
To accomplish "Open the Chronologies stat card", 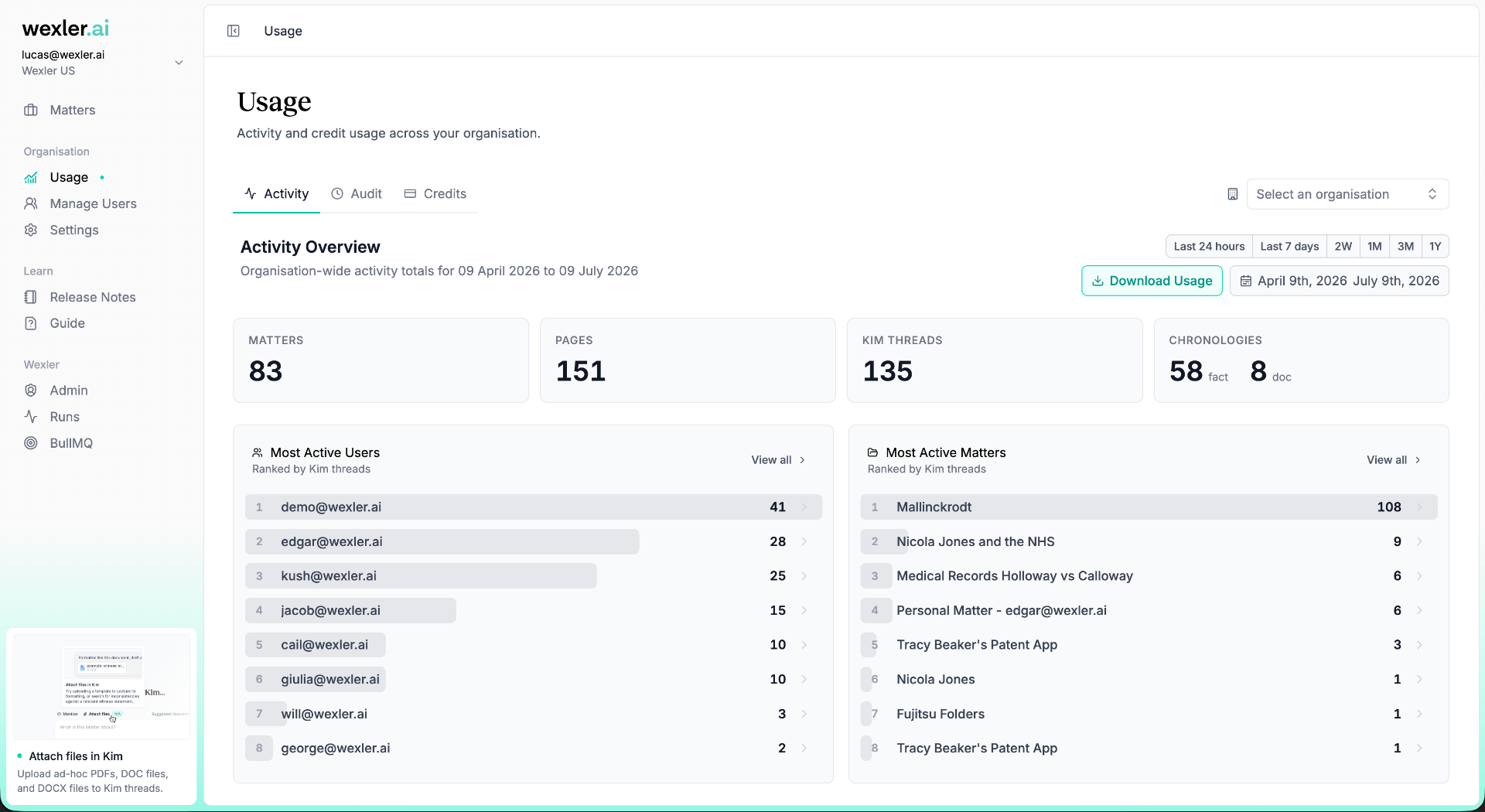I will point(1301,360).
